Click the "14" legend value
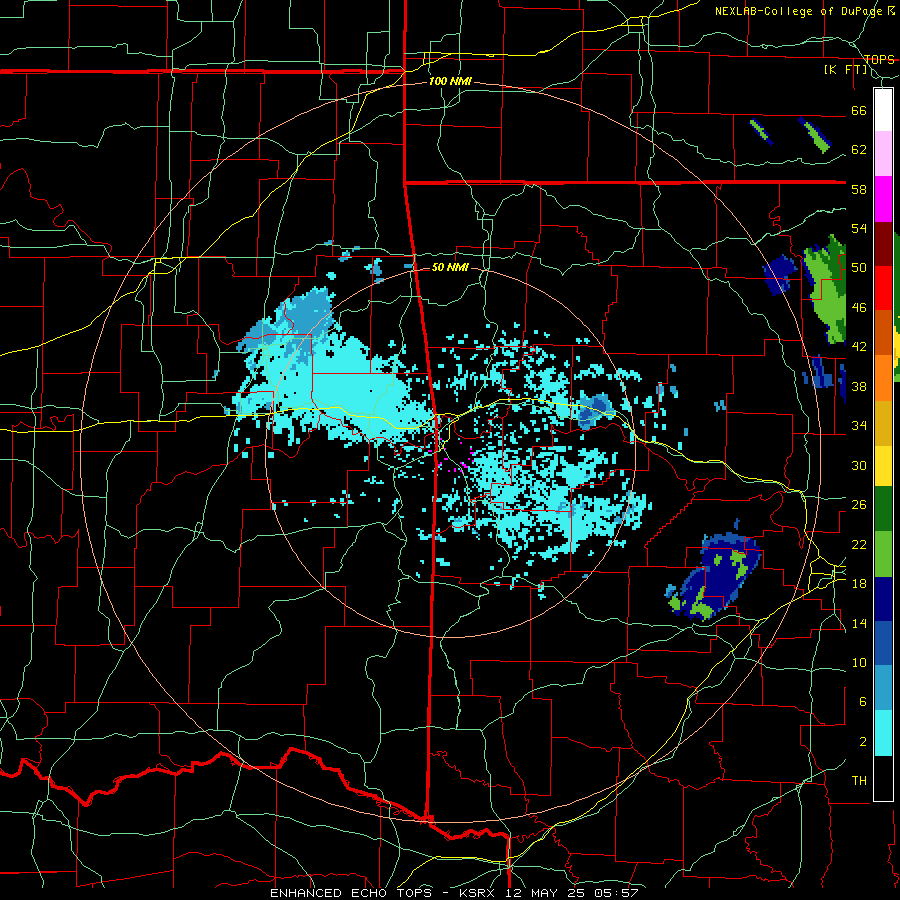The image size is (900, 900). click(x=859, y=623)
